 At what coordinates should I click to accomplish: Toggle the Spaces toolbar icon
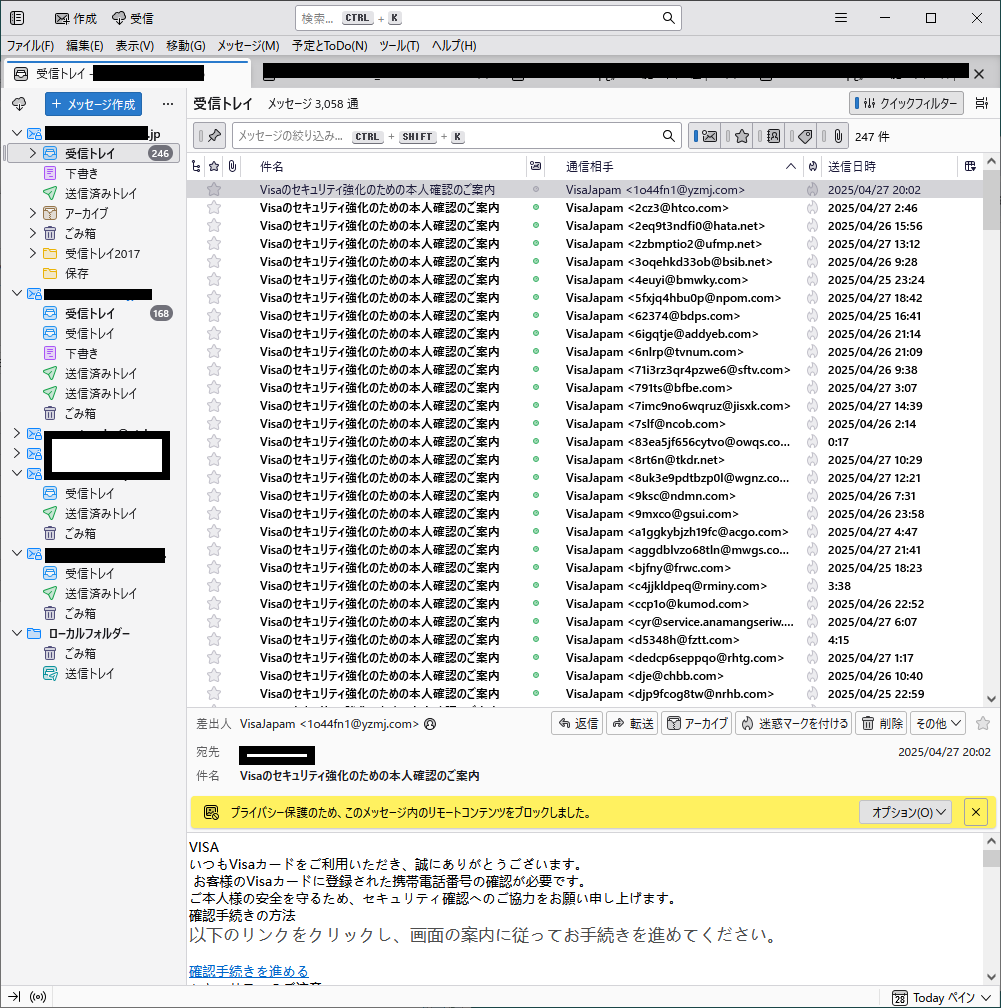tap(17, 18)
